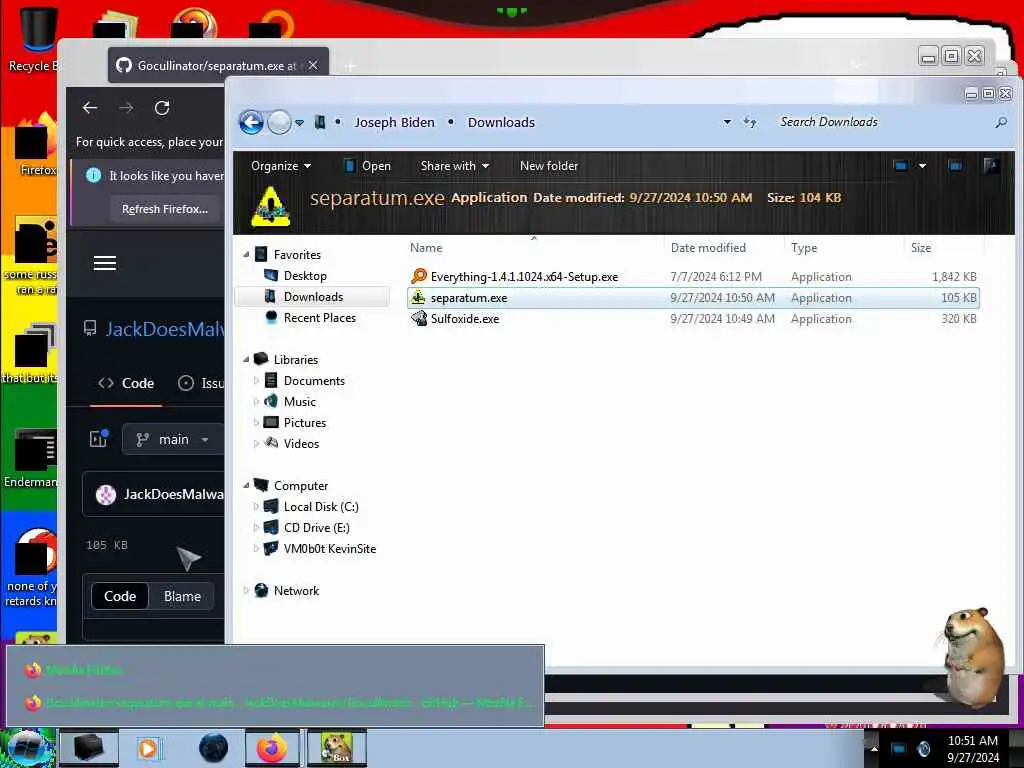Screen dimensions: 1024x768
Task: Click the Search Downloads field
Action: (882, 122)
